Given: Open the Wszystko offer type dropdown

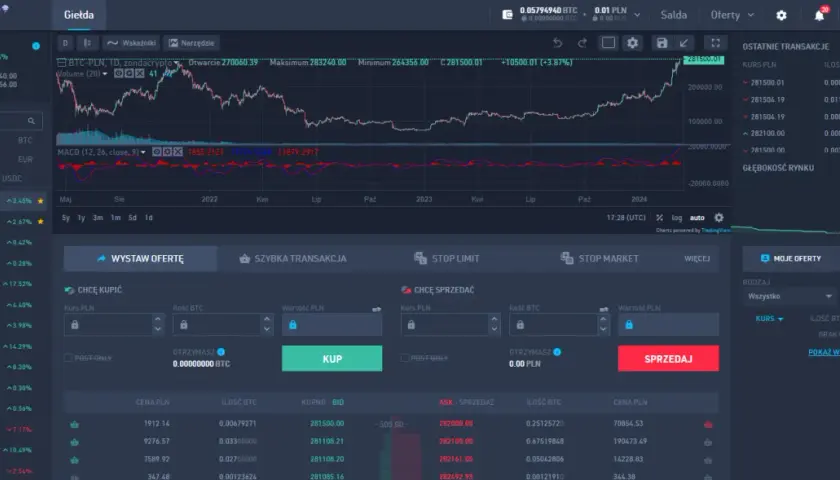Looking at the screenshot, I should tap(790, 296).
